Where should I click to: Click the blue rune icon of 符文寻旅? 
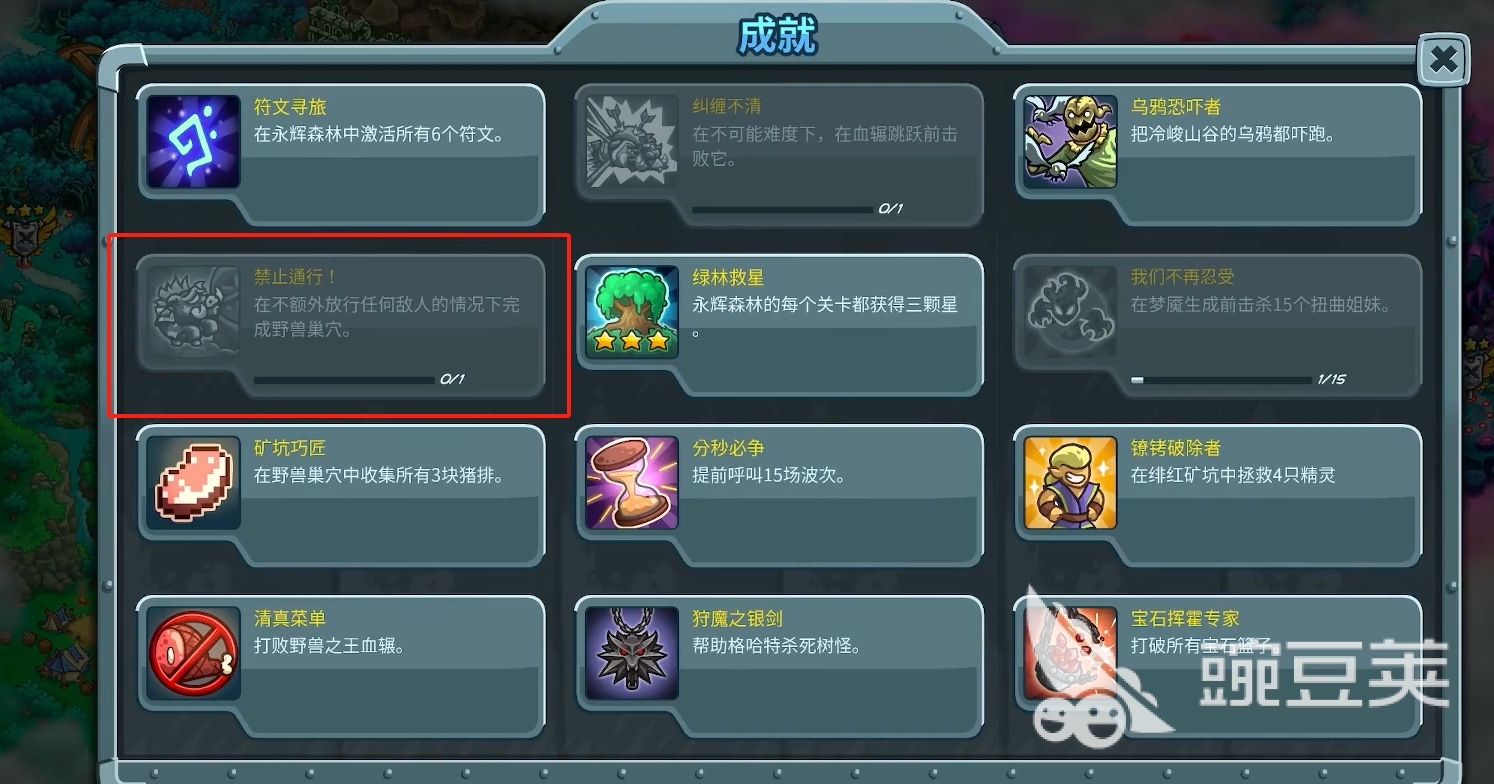click(194, 142)
